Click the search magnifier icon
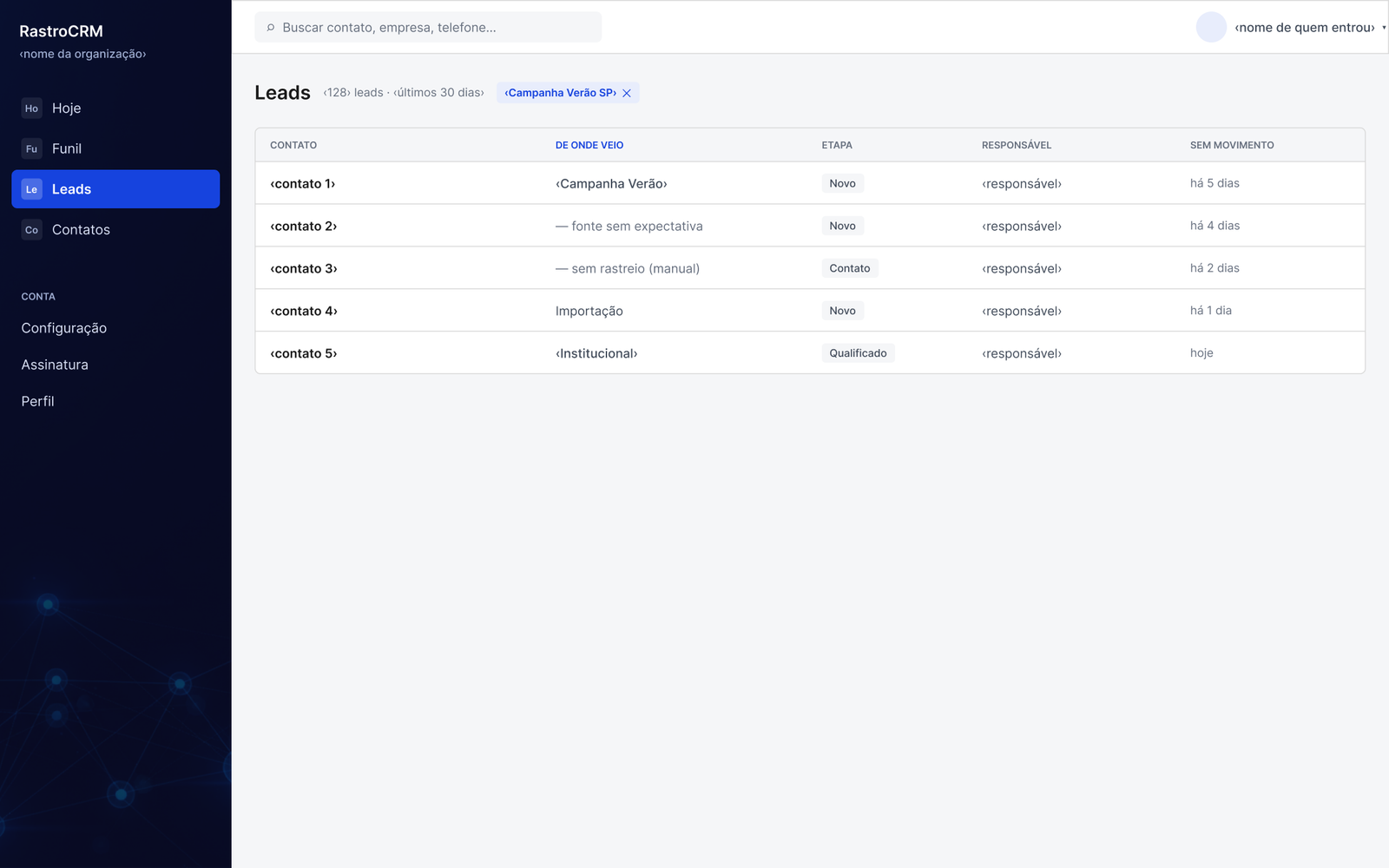The width and height of the screenshot is (1389, 868). pos(271,28)
